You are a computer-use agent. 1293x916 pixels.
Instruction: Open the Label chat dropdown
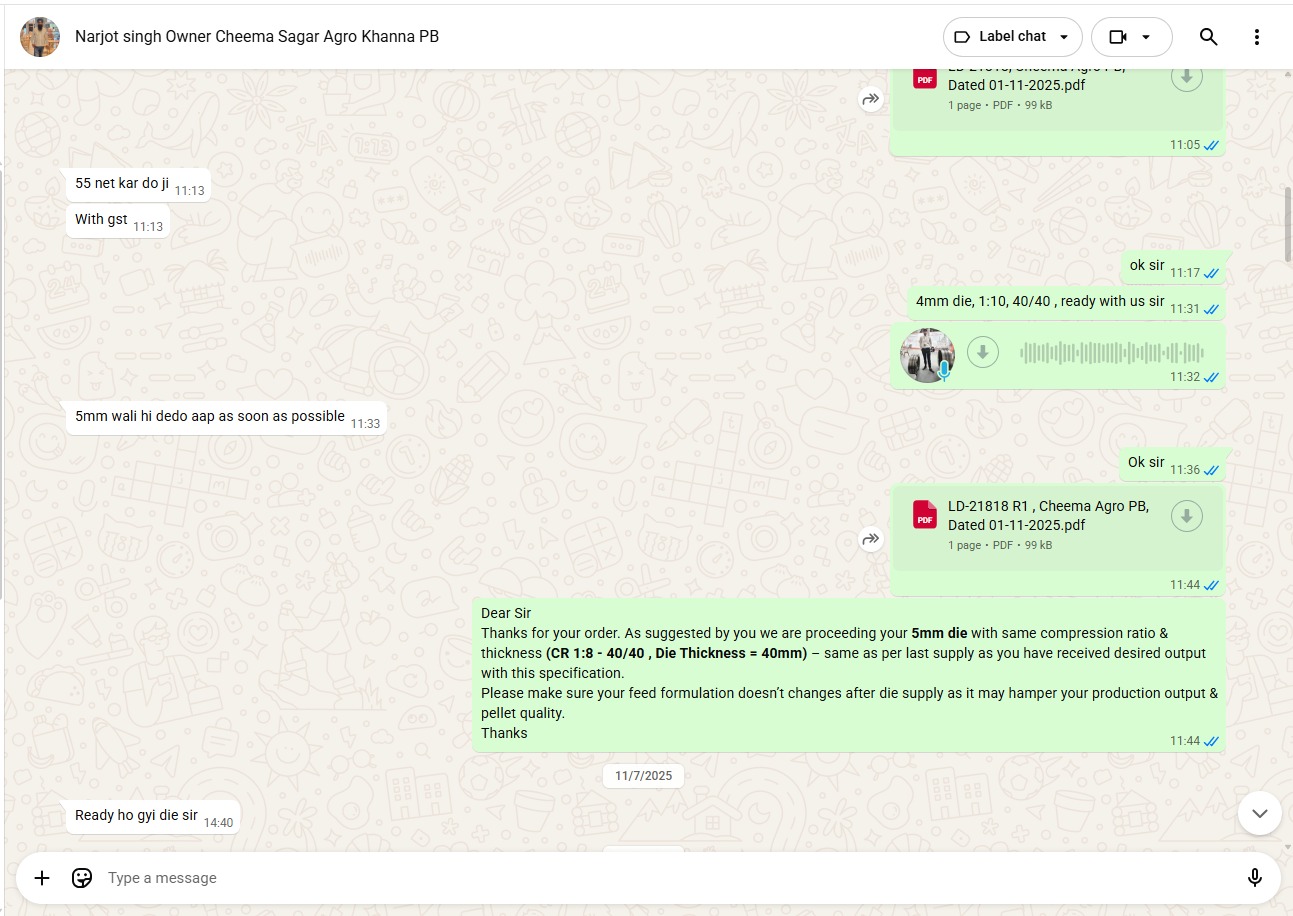coord(1012,37)
